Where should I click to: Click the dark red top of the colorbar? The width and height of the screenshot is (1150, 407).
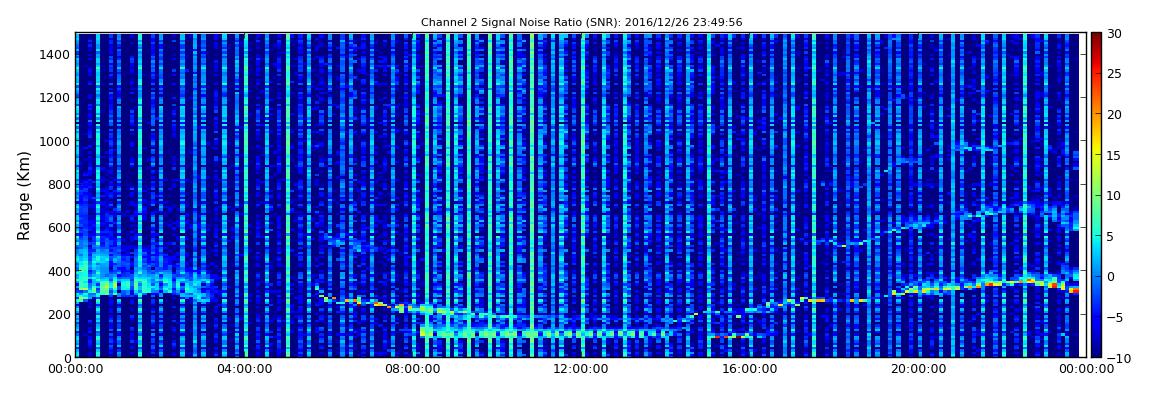(1096, 40)
